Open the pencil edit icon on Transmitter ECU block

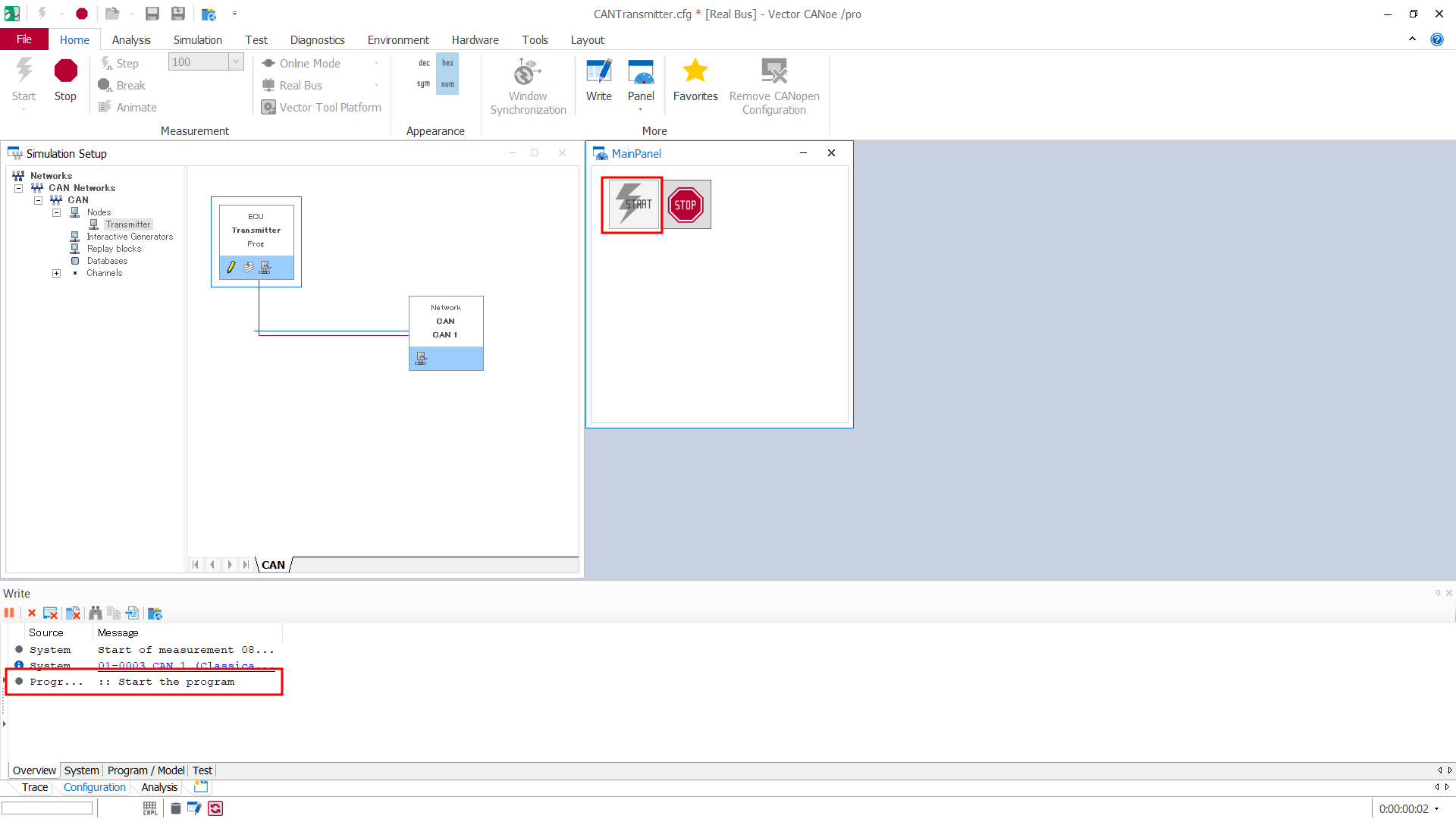[231, 267]
